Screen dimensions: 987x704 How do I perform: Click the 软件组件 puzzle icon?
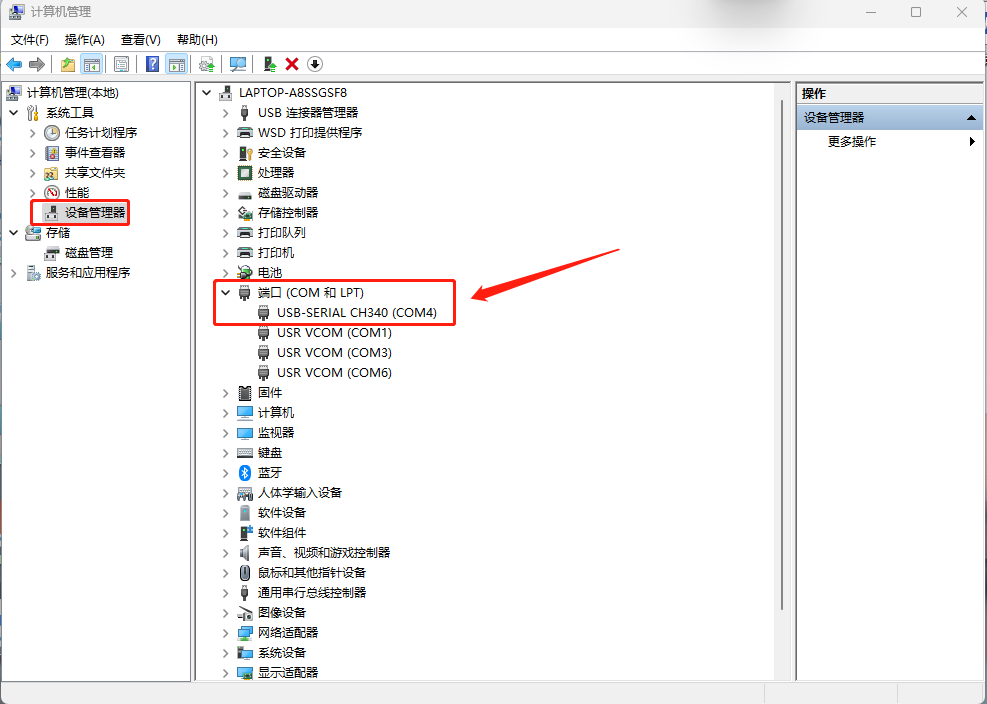pos(245,533)
